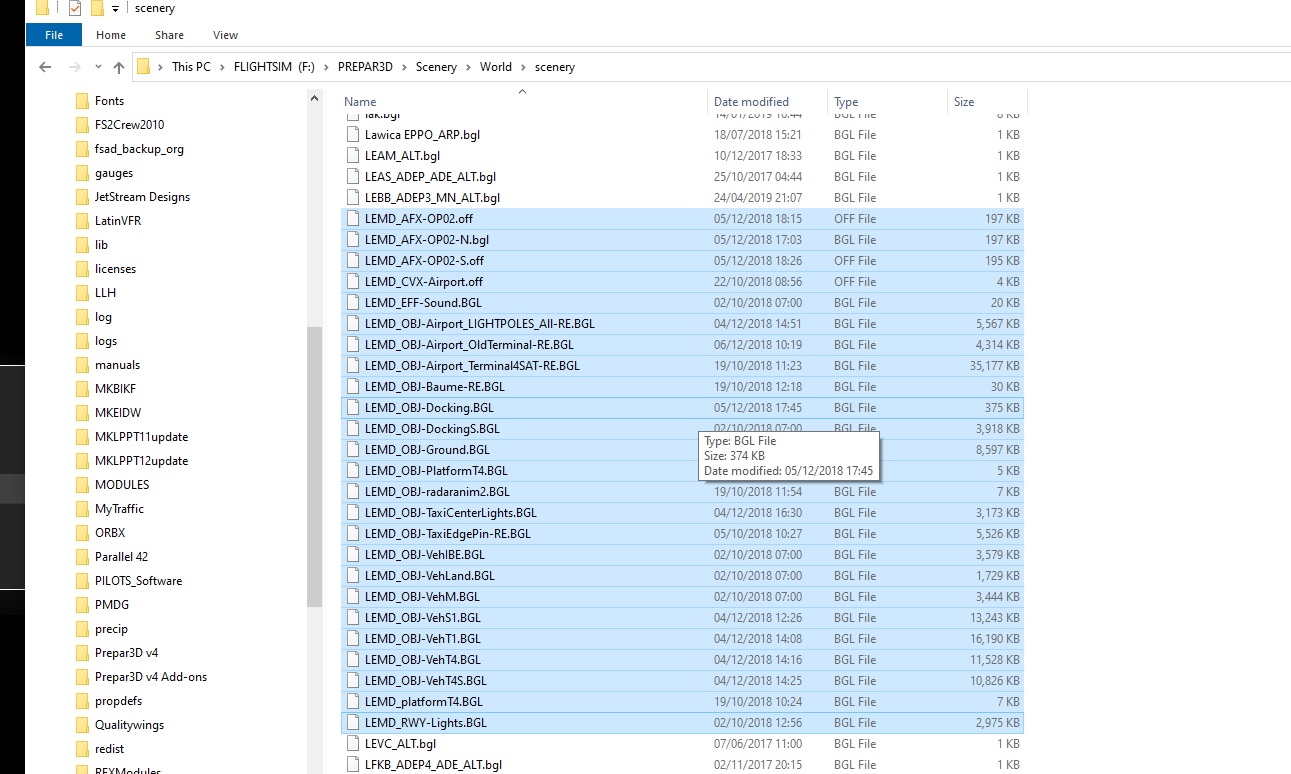This screenshot has height=774, width=1291.
Task: Select LEMD_OBJ-VehT1.BGL file name
Action: pyautogui.click(x=422, y=639)
